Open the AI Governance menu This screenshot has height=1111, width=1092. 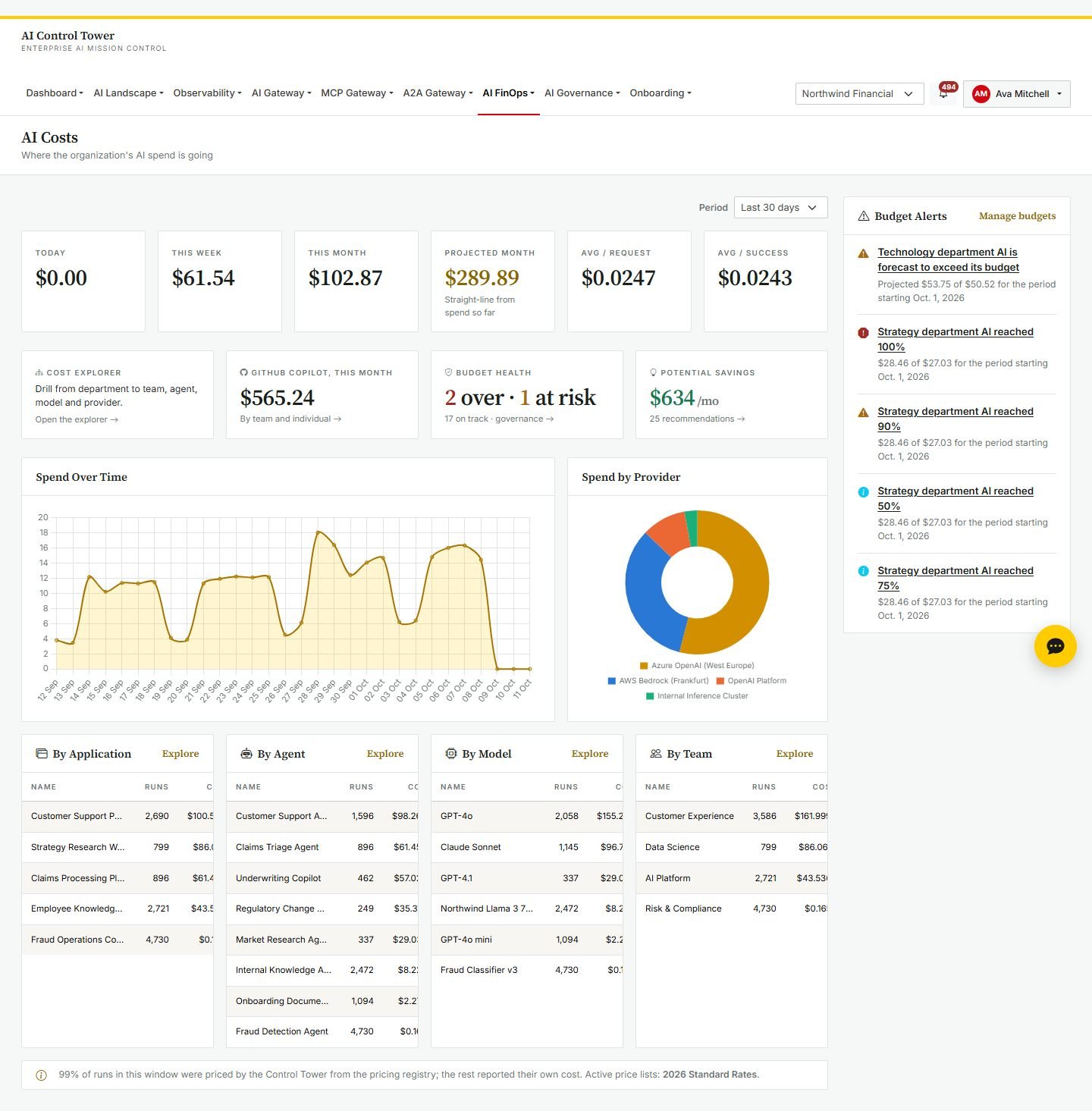pos(582,93)
